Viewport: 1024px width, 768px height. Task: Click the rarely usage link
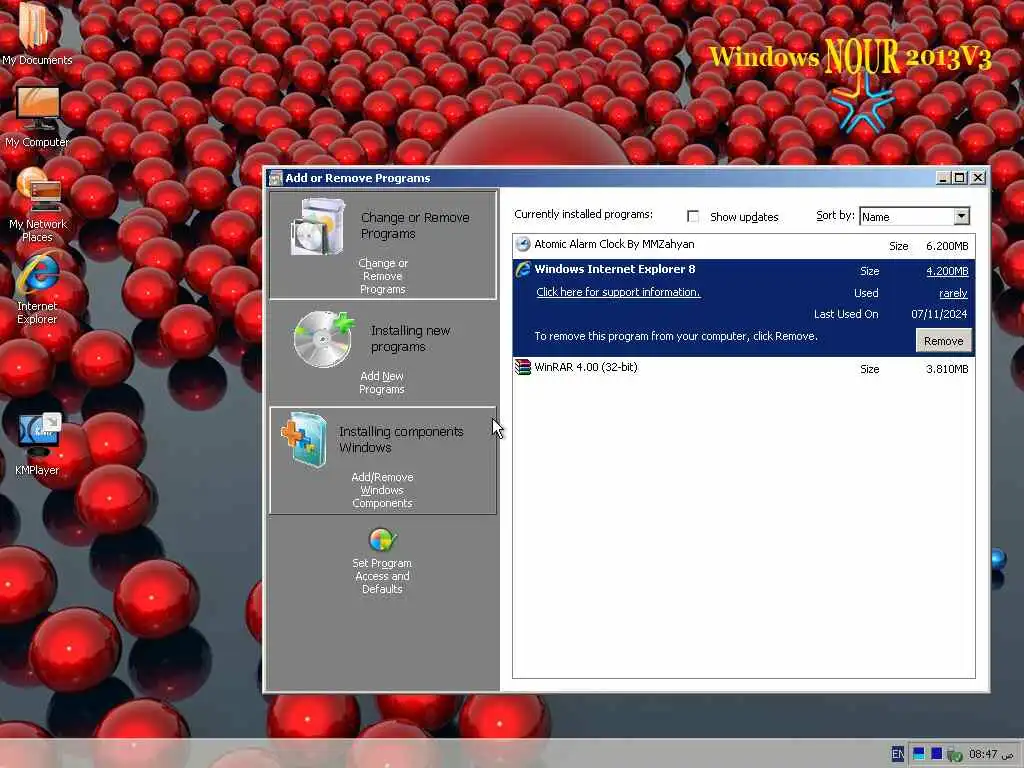953,293
